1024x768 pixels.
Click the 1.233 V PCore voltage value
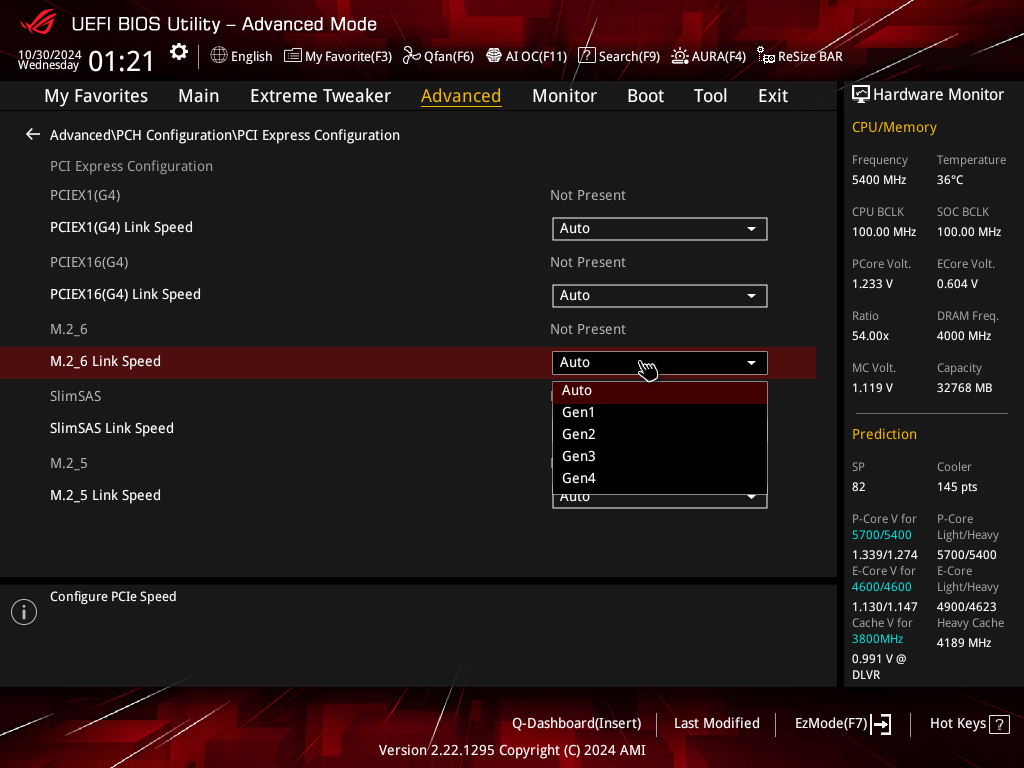tap(872, 284)
